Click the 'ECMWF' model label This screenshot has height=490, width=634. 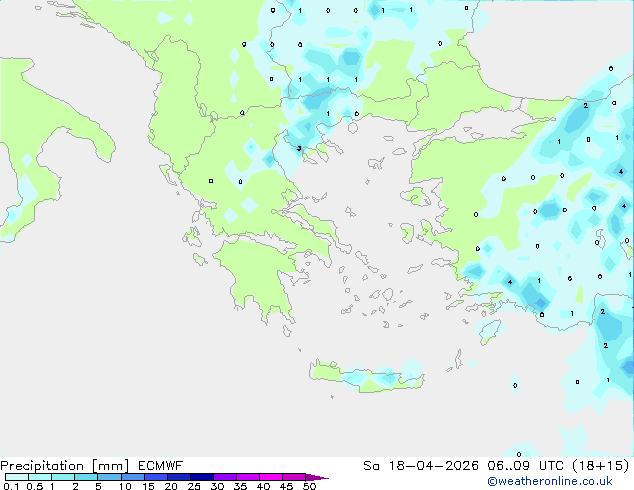click(161, 466)
